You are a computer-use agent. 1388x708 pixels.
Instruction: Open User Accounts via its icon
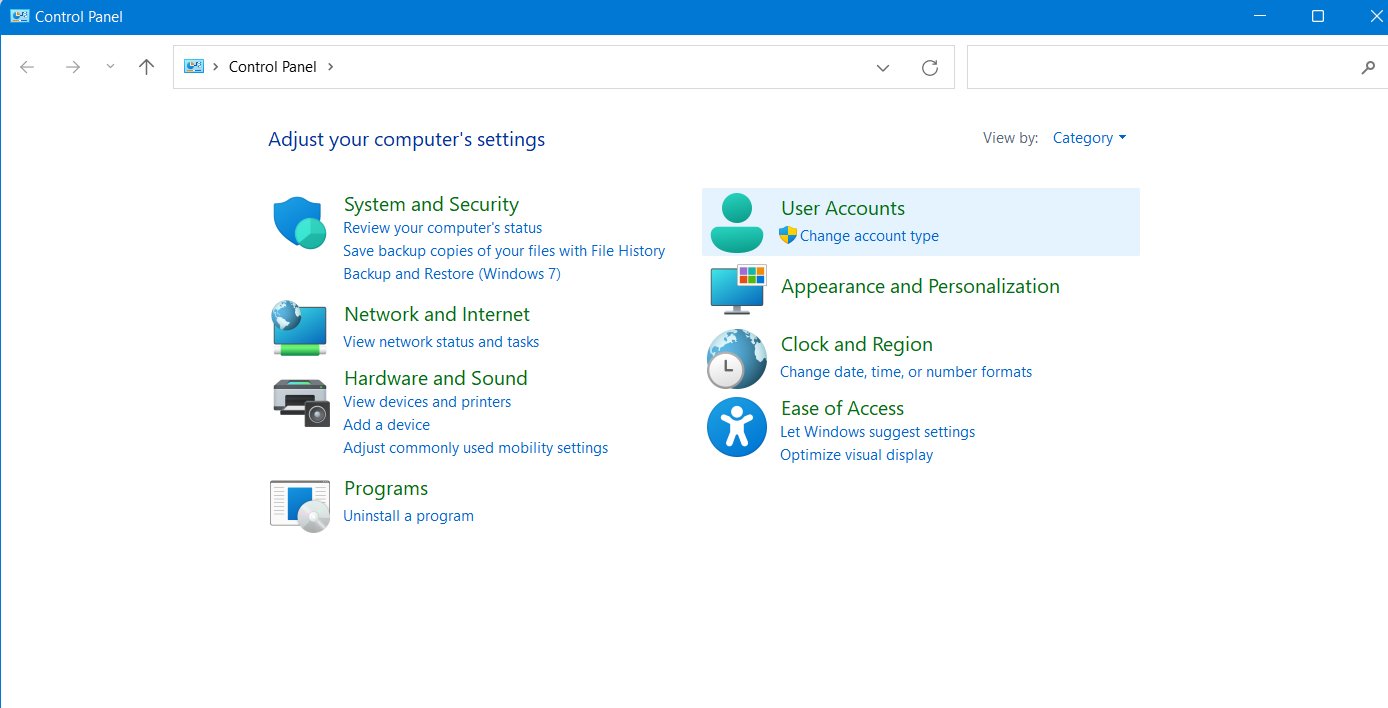point(737,221)
